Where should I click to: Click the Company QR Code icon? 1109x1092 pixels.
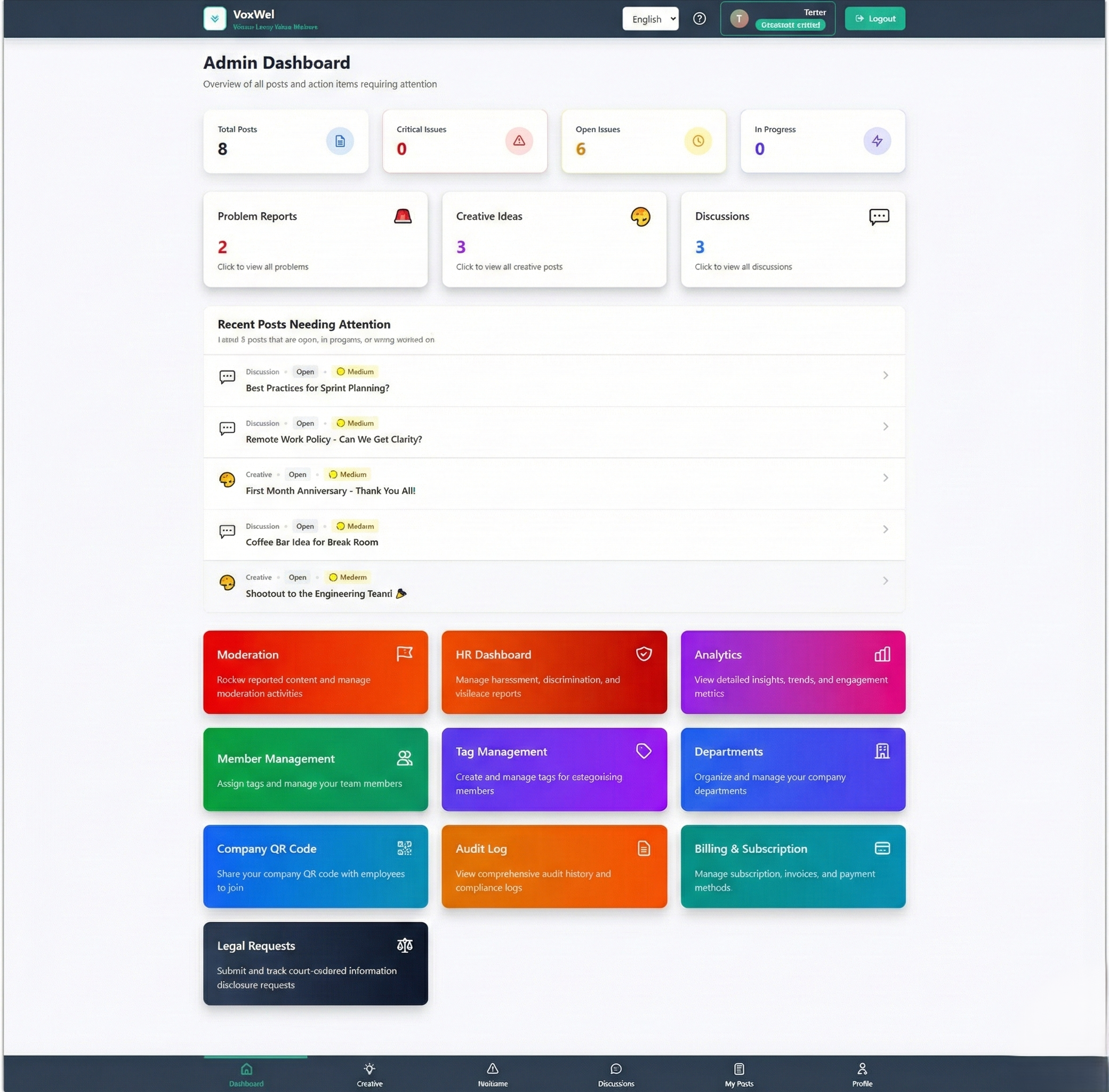tap(405, 848)
